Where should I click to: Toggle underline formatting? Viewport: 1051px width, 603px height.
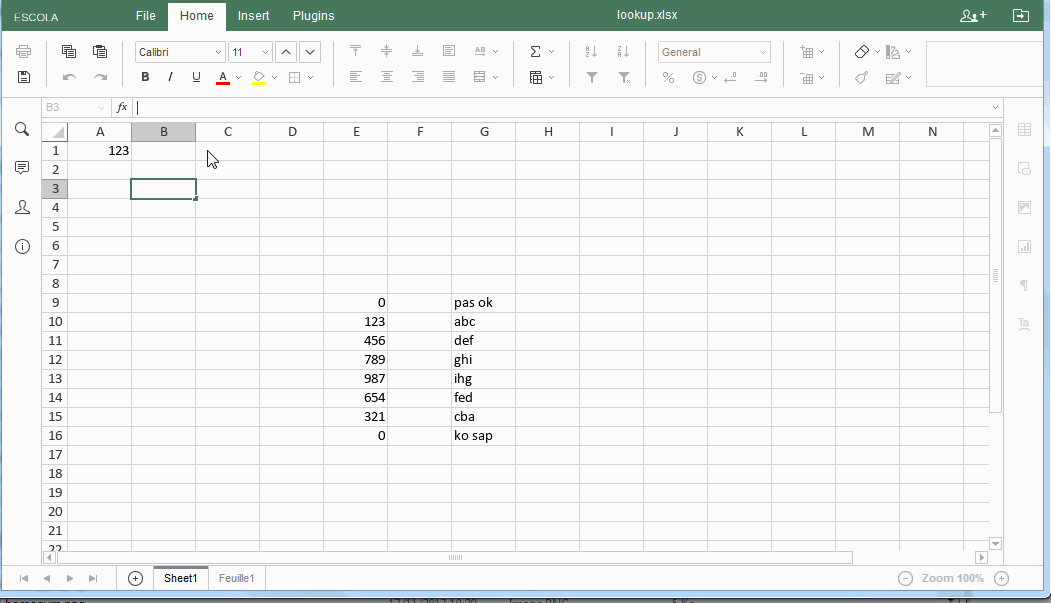[x=196, y=76]
